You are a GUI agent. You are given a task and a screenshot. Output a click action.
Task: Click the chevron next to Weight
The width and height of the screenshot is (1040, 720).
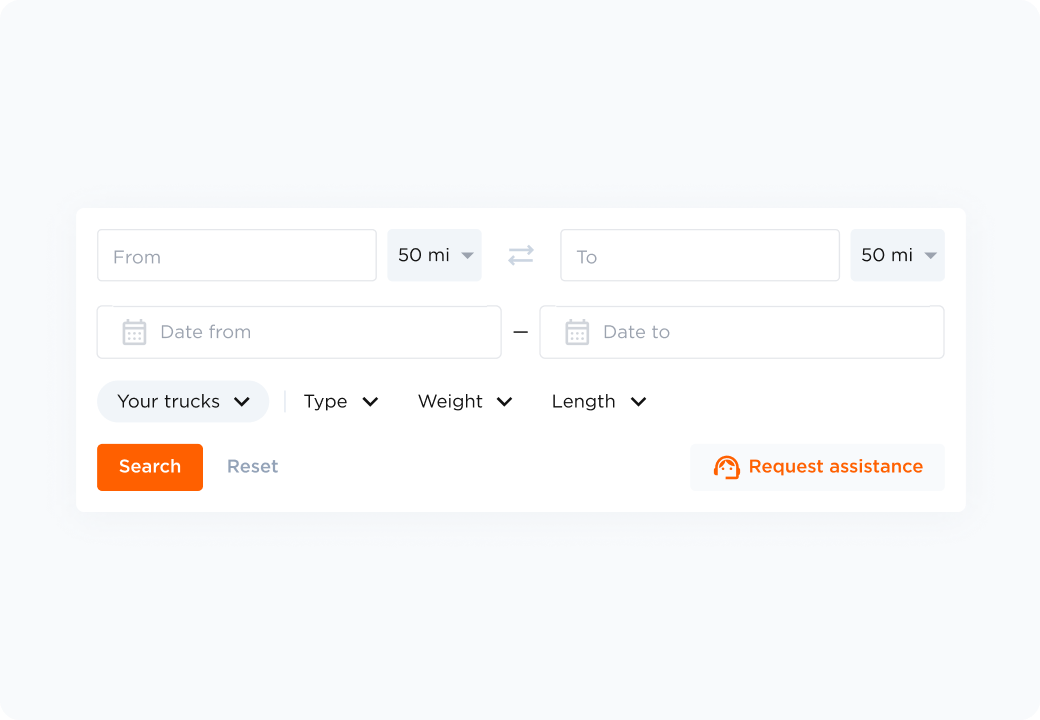pyautogui.click(x=505, y=402)
